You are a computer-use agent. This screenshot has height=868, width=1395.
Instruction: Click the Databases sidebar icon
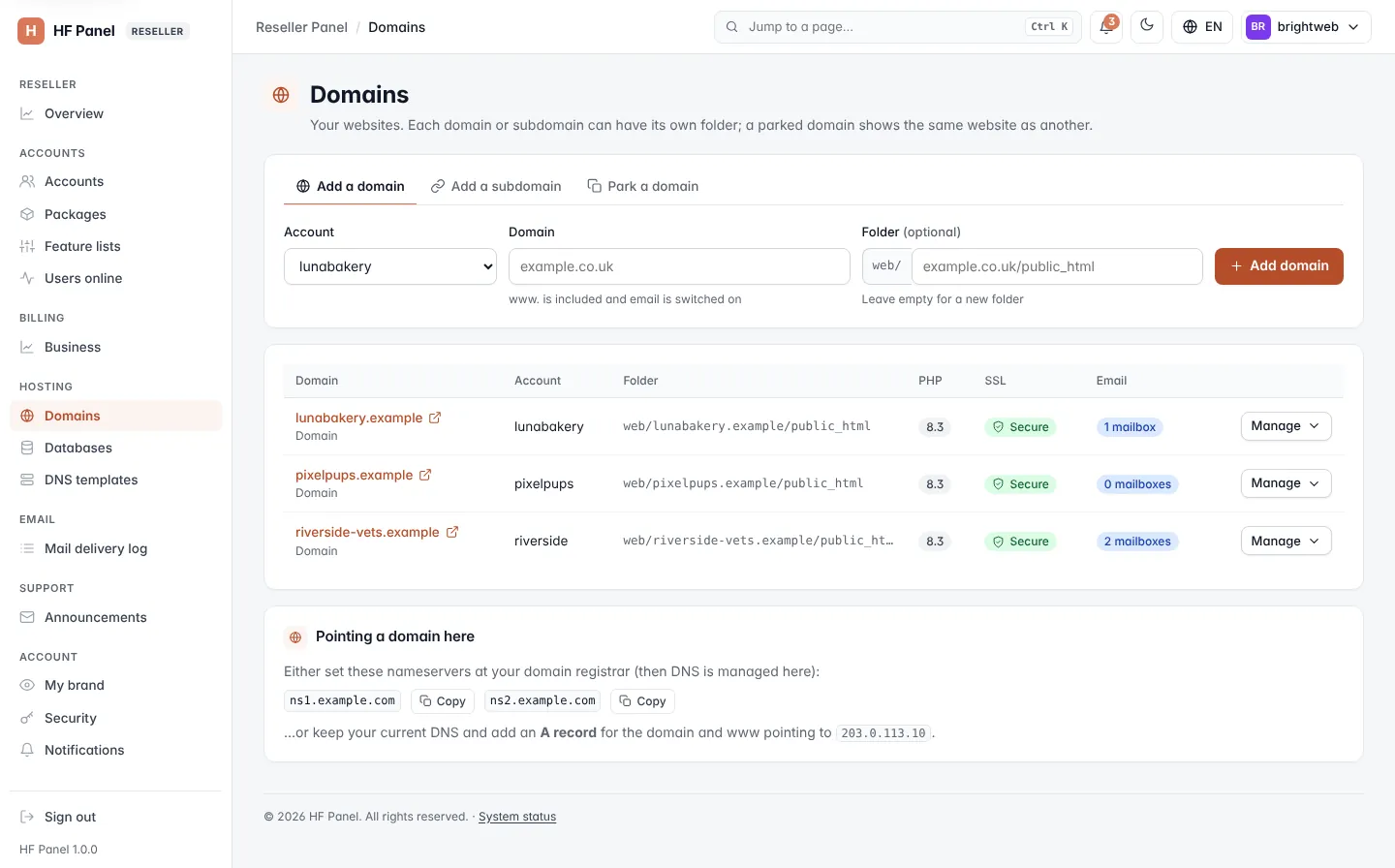click(27, 448)
